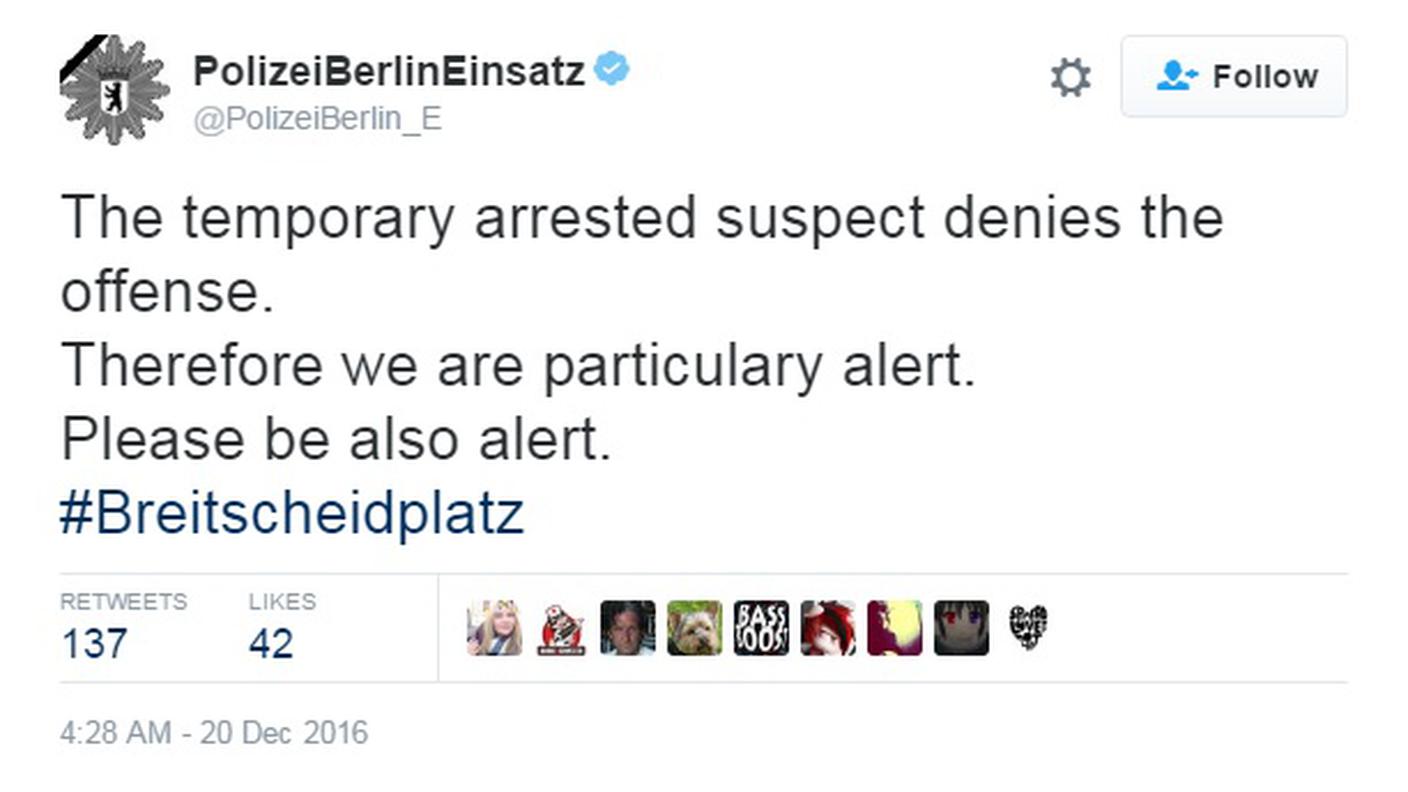Open the 4:28 AM tweet timestamp
The height and width of the screenshot is (792, 1408).
[214, 733]
